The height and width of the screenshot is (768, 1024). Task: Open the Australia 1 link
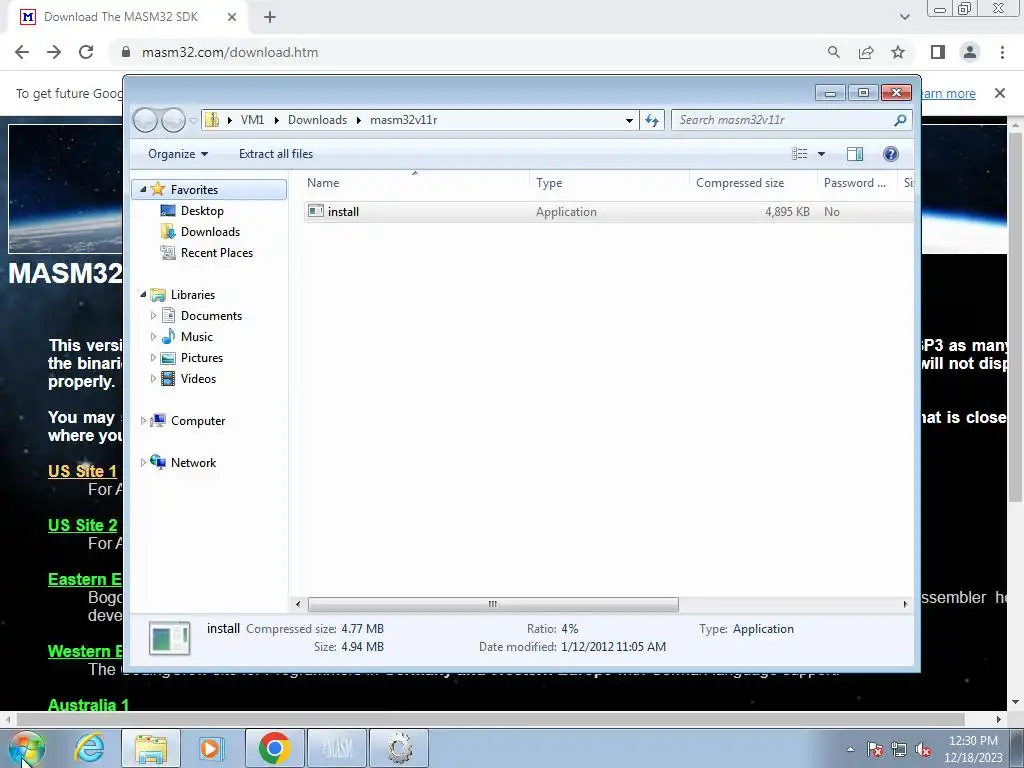88,705
